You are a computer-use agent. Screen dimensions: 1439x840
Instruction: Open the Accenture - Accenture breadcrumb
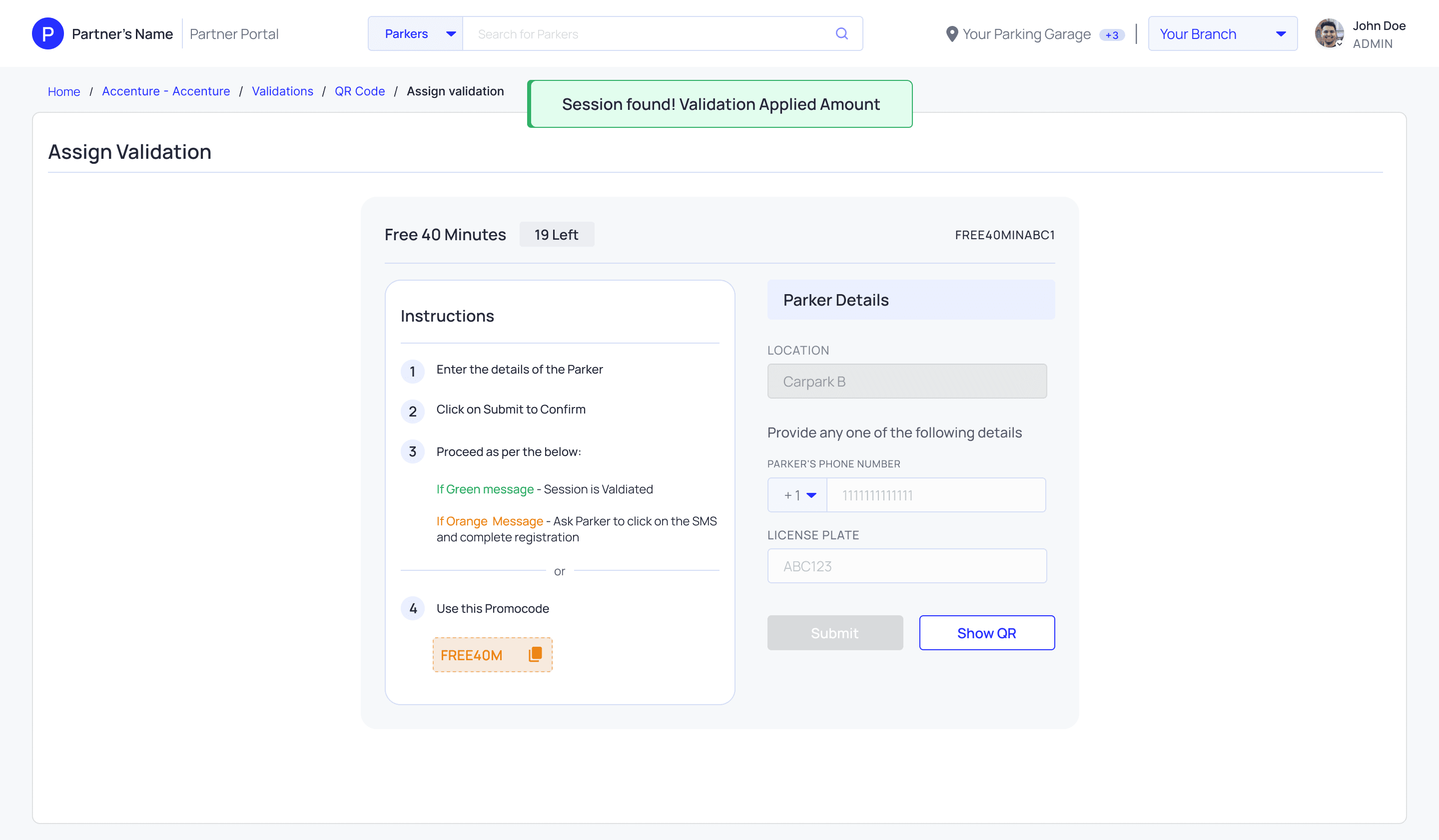(165, 91)
